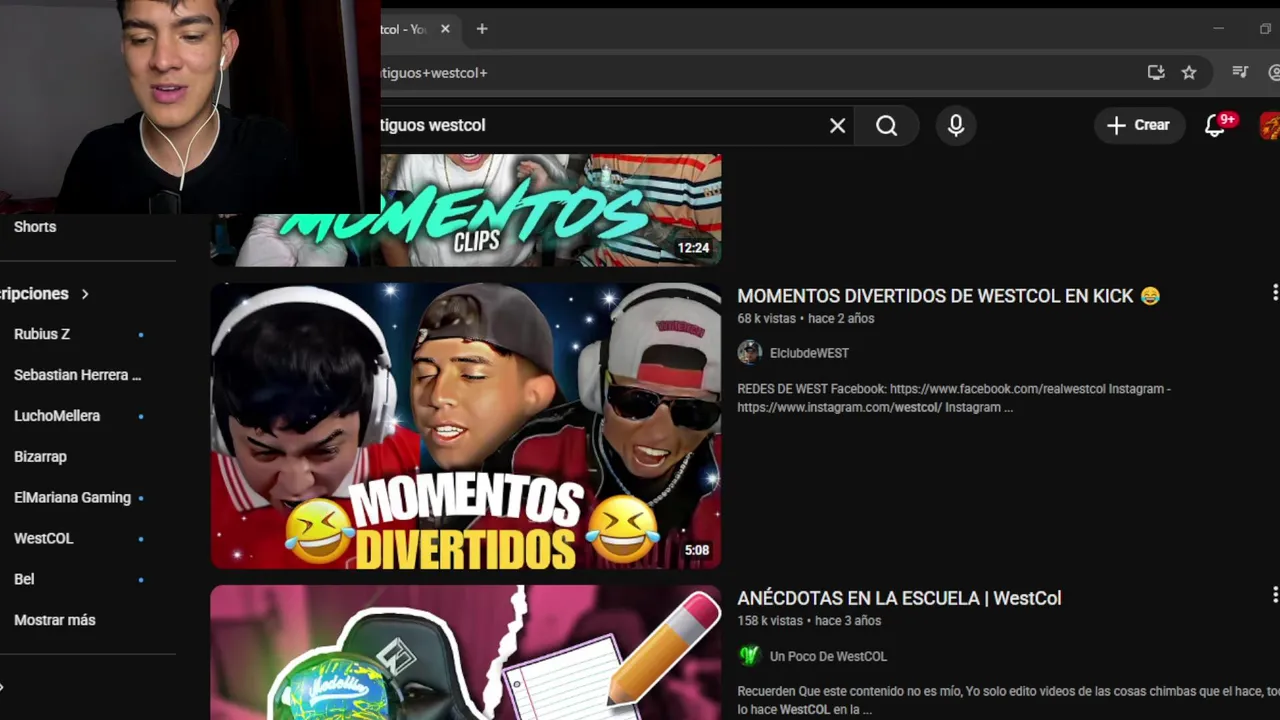Open video MOMENTOS DIVERTIDOS DE WESTCOL EN KICK title
Screen dimensions: 1280x720
(948, 296)
